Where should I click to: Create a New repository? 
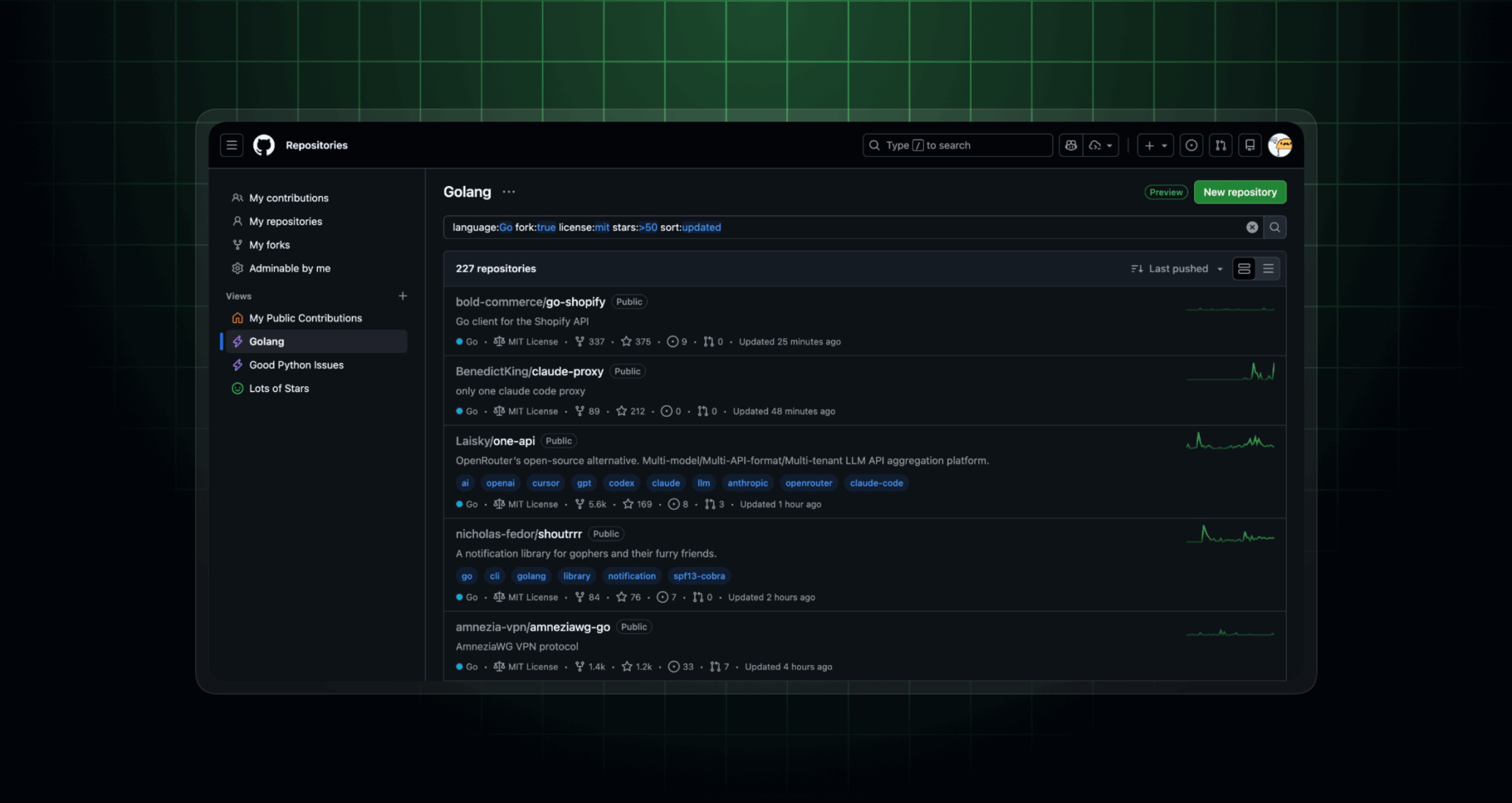(1239, 192)
